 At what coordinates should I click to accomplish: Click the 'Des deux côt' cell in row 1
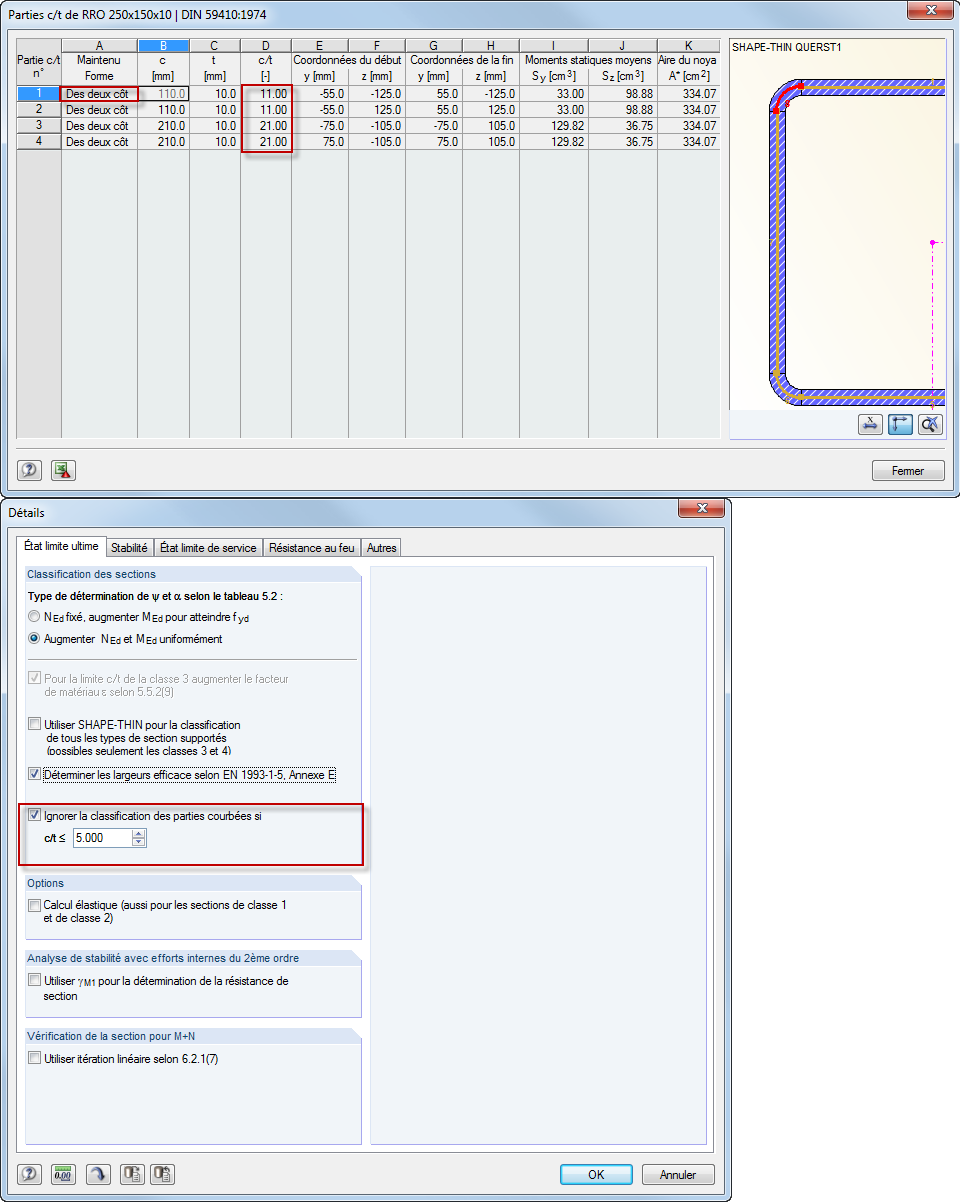[99, 93]
